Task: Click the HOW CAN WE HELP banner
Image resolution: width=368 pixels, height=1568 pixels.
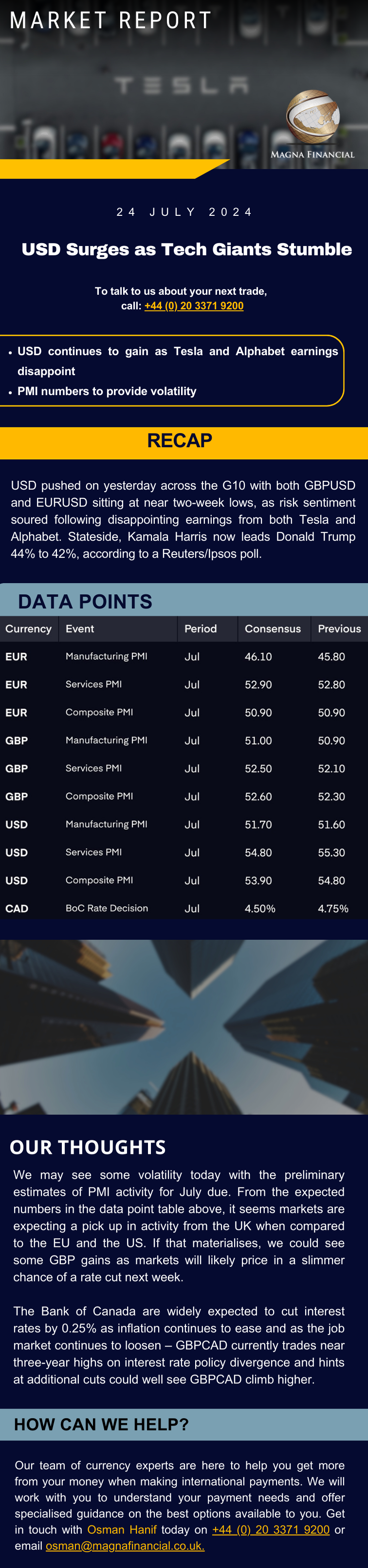Action: (184, 1424)
